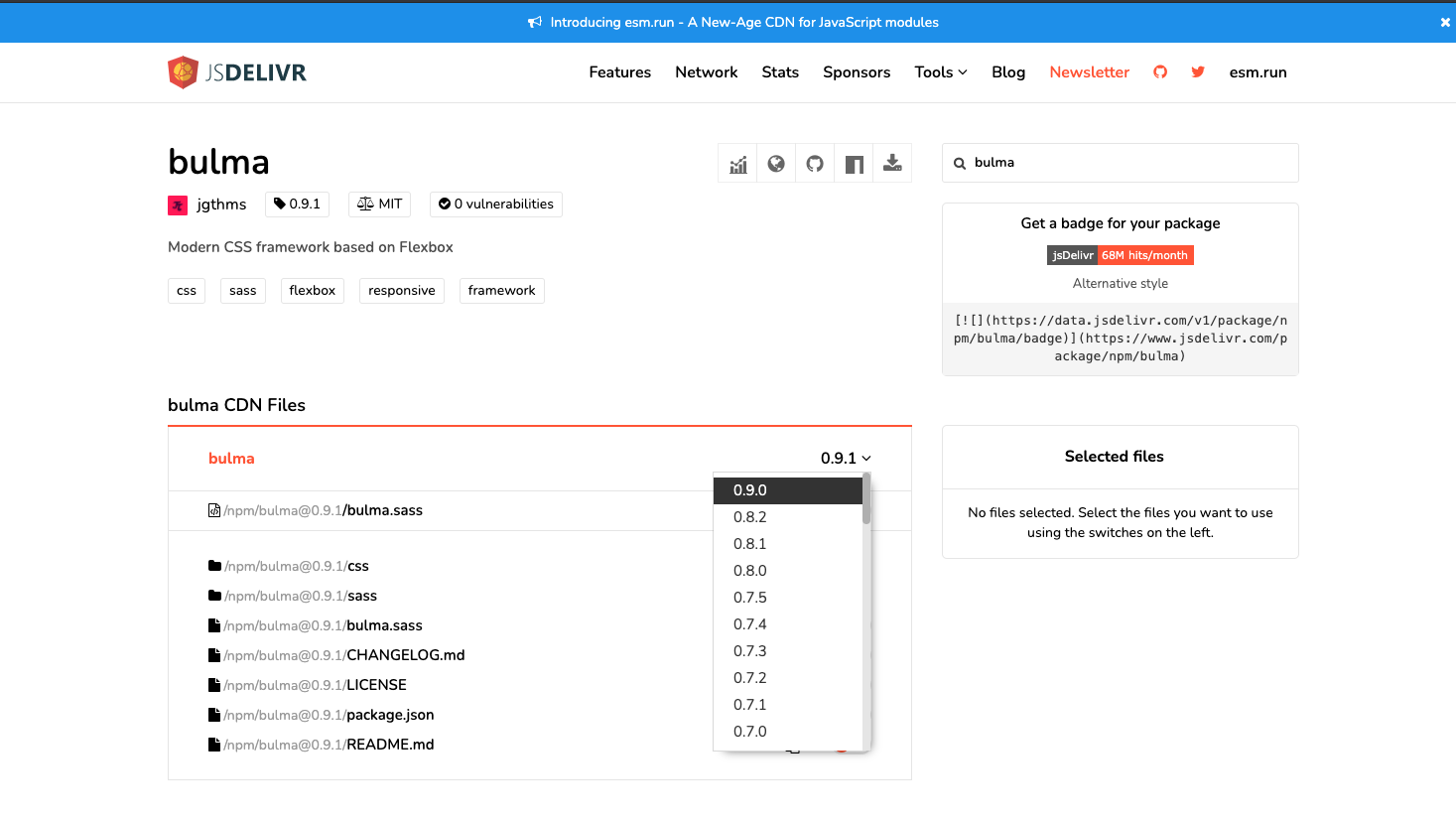Click the LICENSE file icon
Screen dimensions: 1456x821
(214, 685)
